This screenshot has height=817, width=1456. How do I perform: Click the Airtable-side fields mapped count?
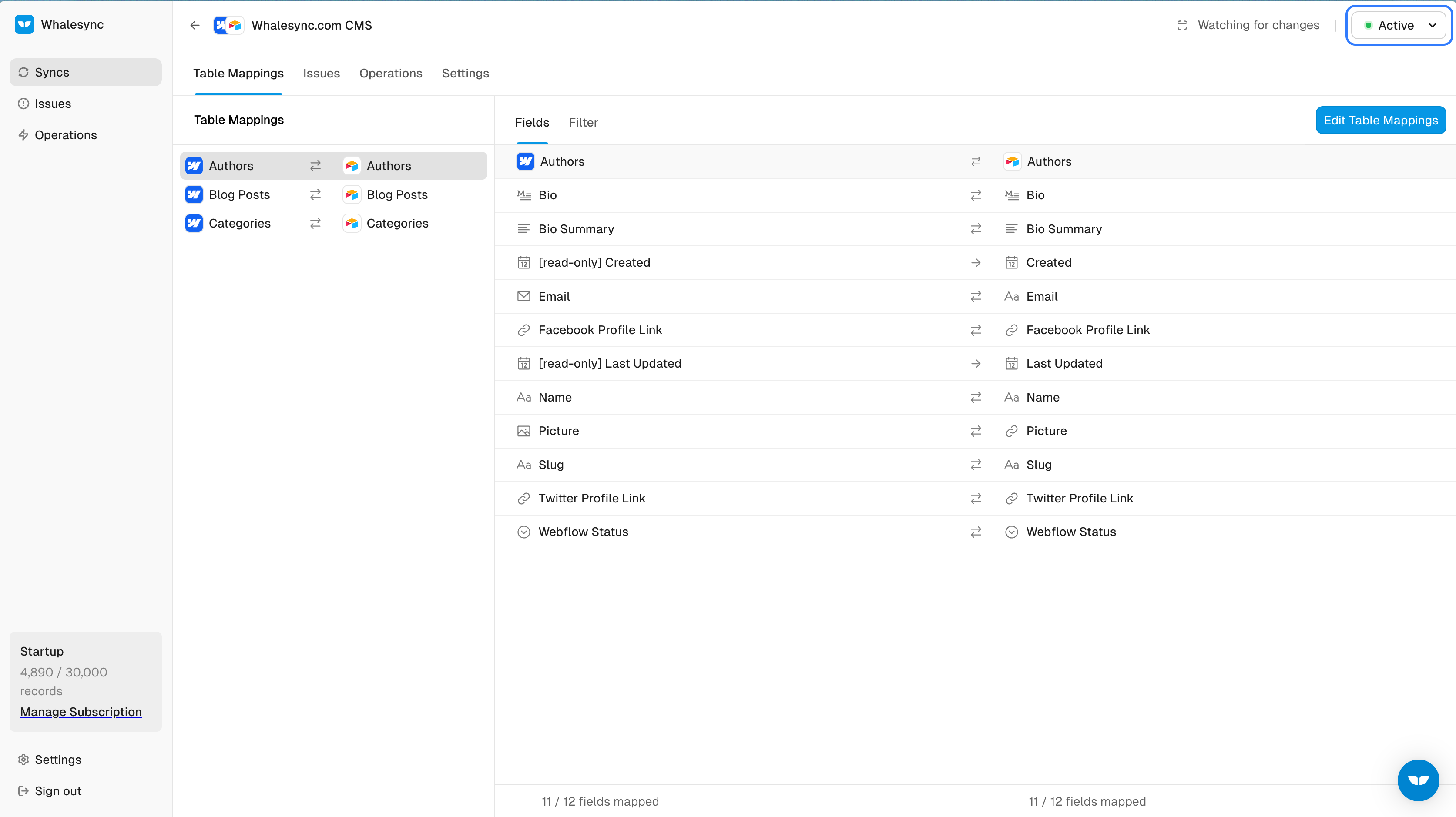pyautogui.click(x=1087, y=802)
